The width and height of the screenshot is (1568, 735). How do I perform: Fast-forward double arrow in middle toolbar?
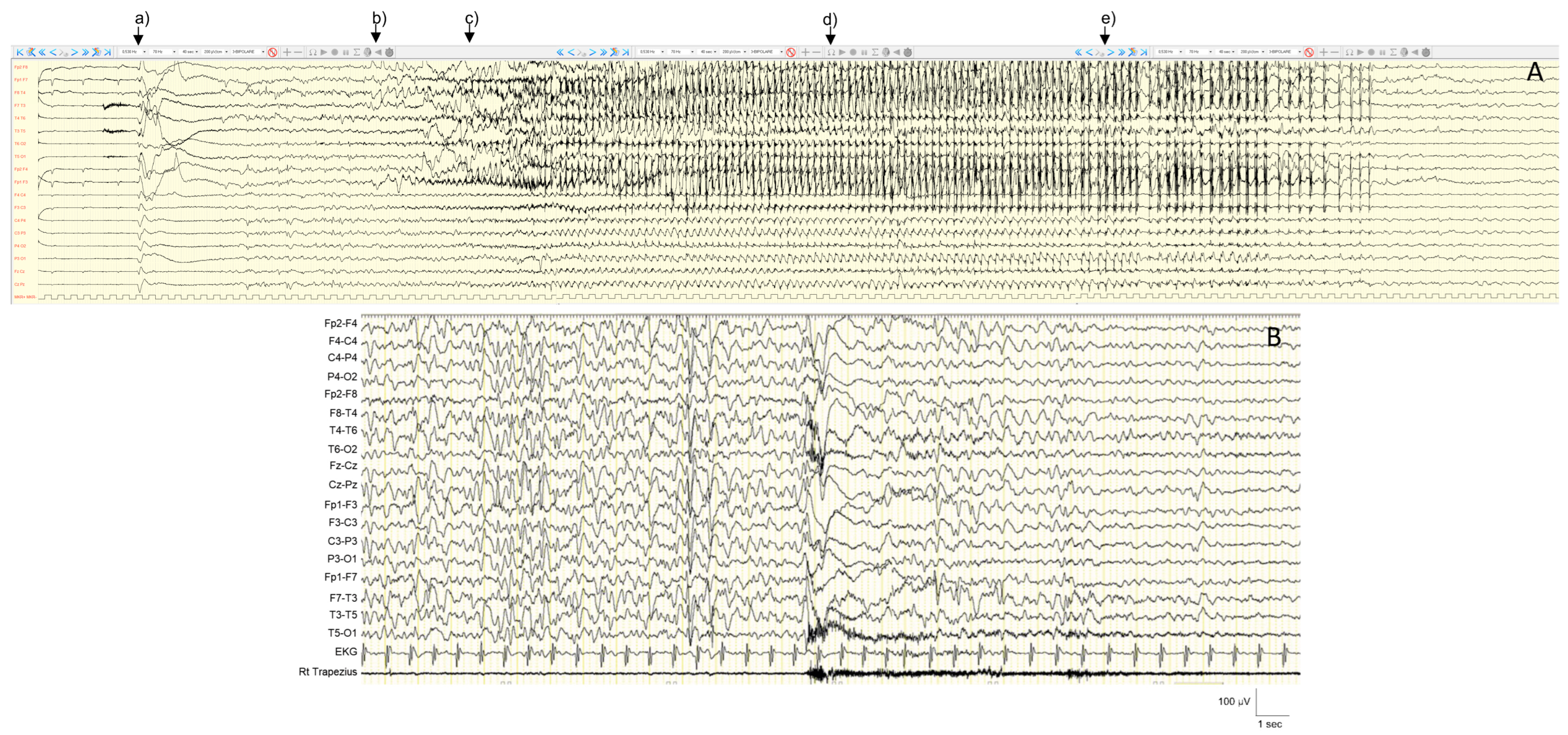pyautogui.click(x=603, y=52)
